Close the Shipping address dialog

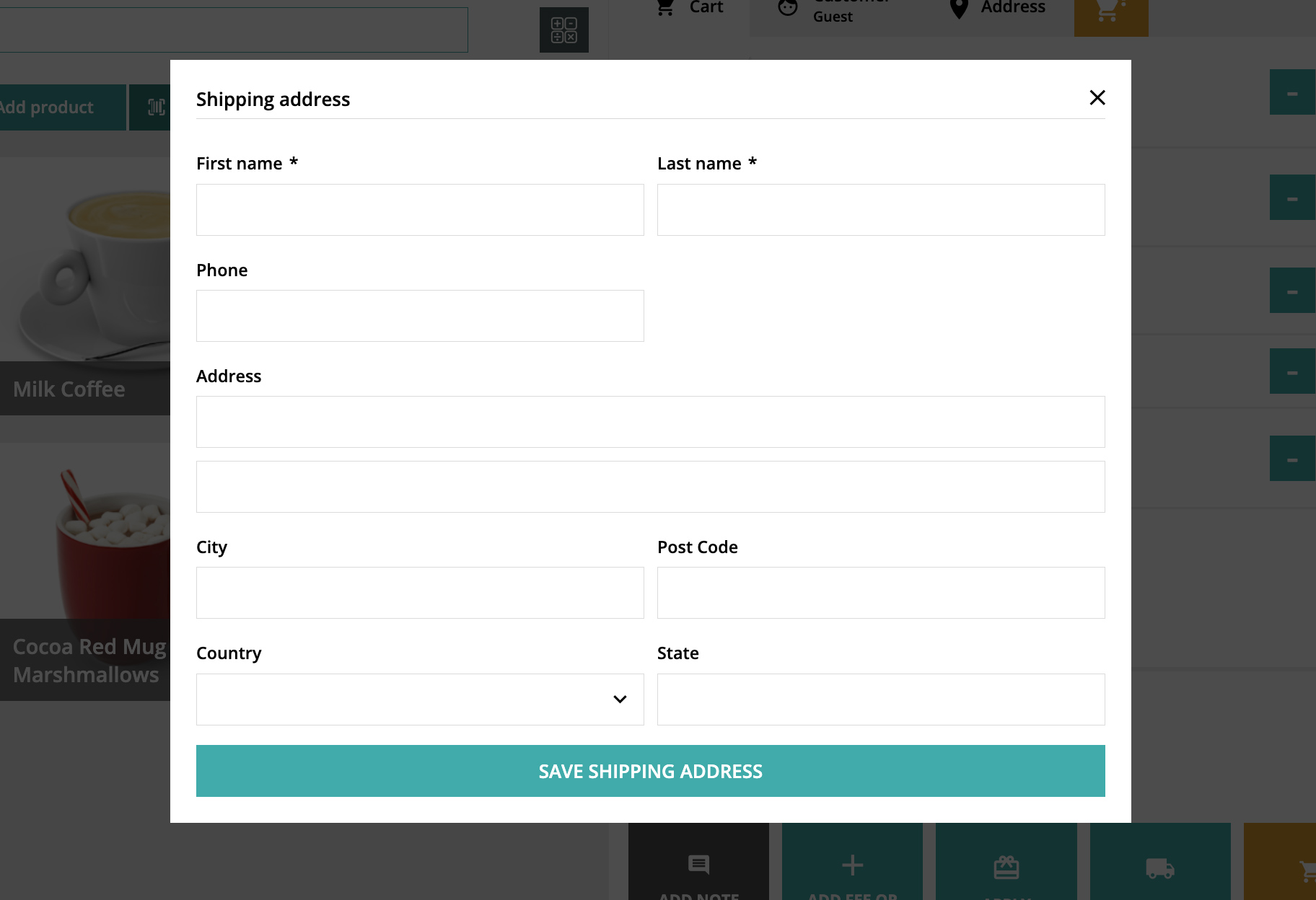1097,97
